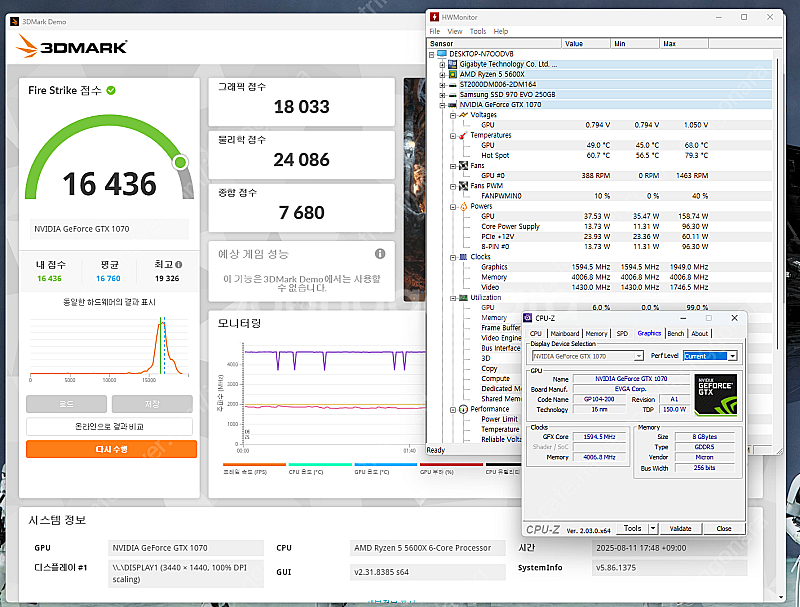Open the Perf Level dropdown in CPU-Z
Screen dimensions: 800x607
733,356
